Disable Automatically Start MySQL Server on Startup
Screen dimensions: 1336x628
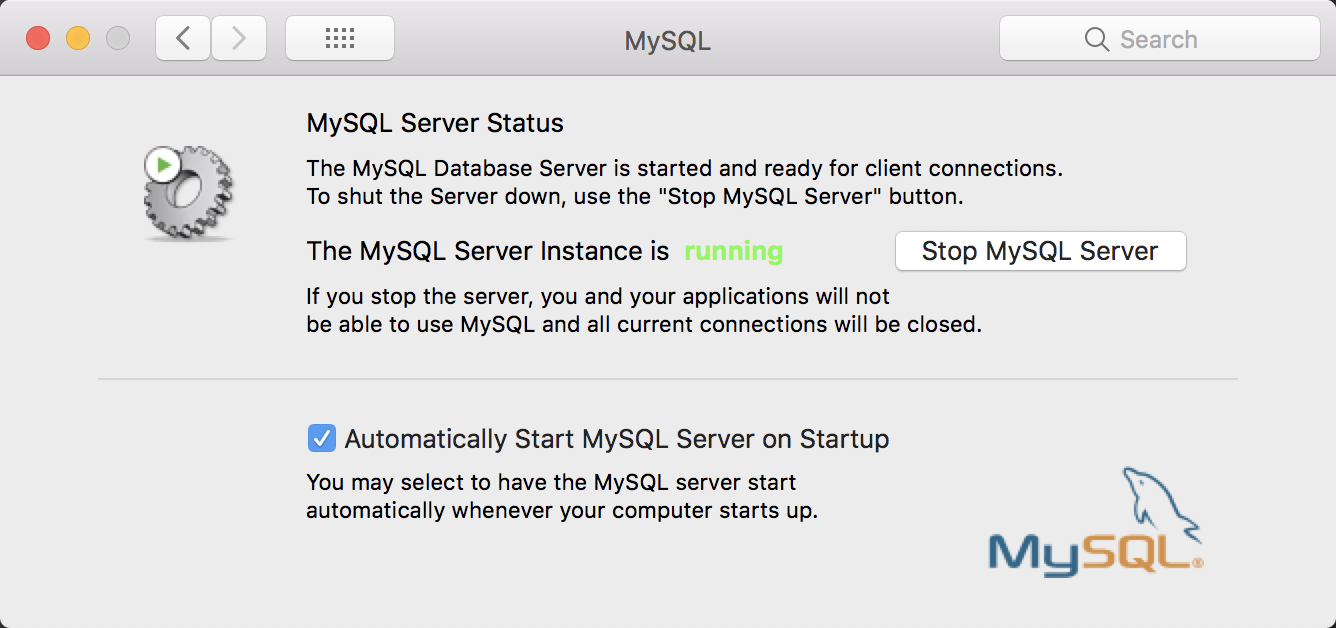point(323,437)
